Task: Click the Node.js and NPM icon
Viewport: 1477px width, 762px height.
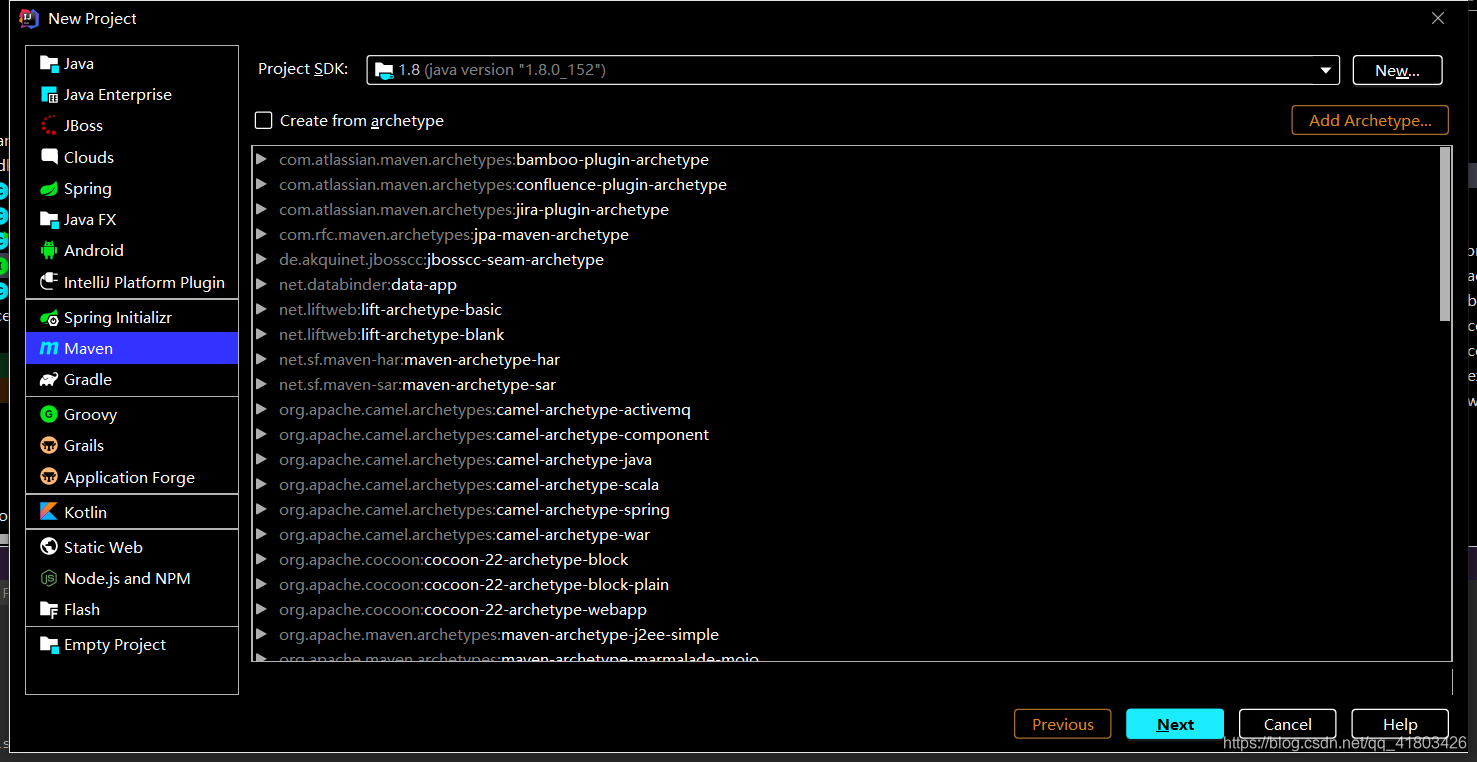Action: tap(49, 579)
